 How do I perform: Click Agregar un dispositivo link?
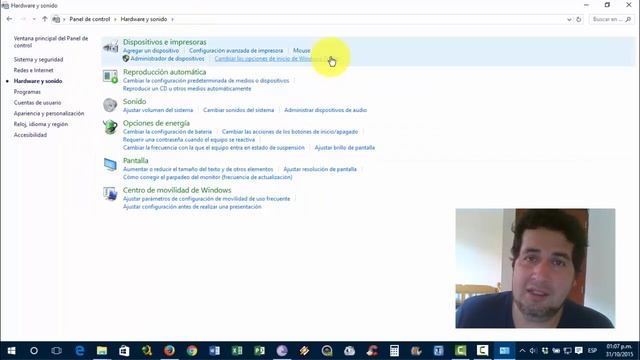pyautogui.click(x=151, y=51)
